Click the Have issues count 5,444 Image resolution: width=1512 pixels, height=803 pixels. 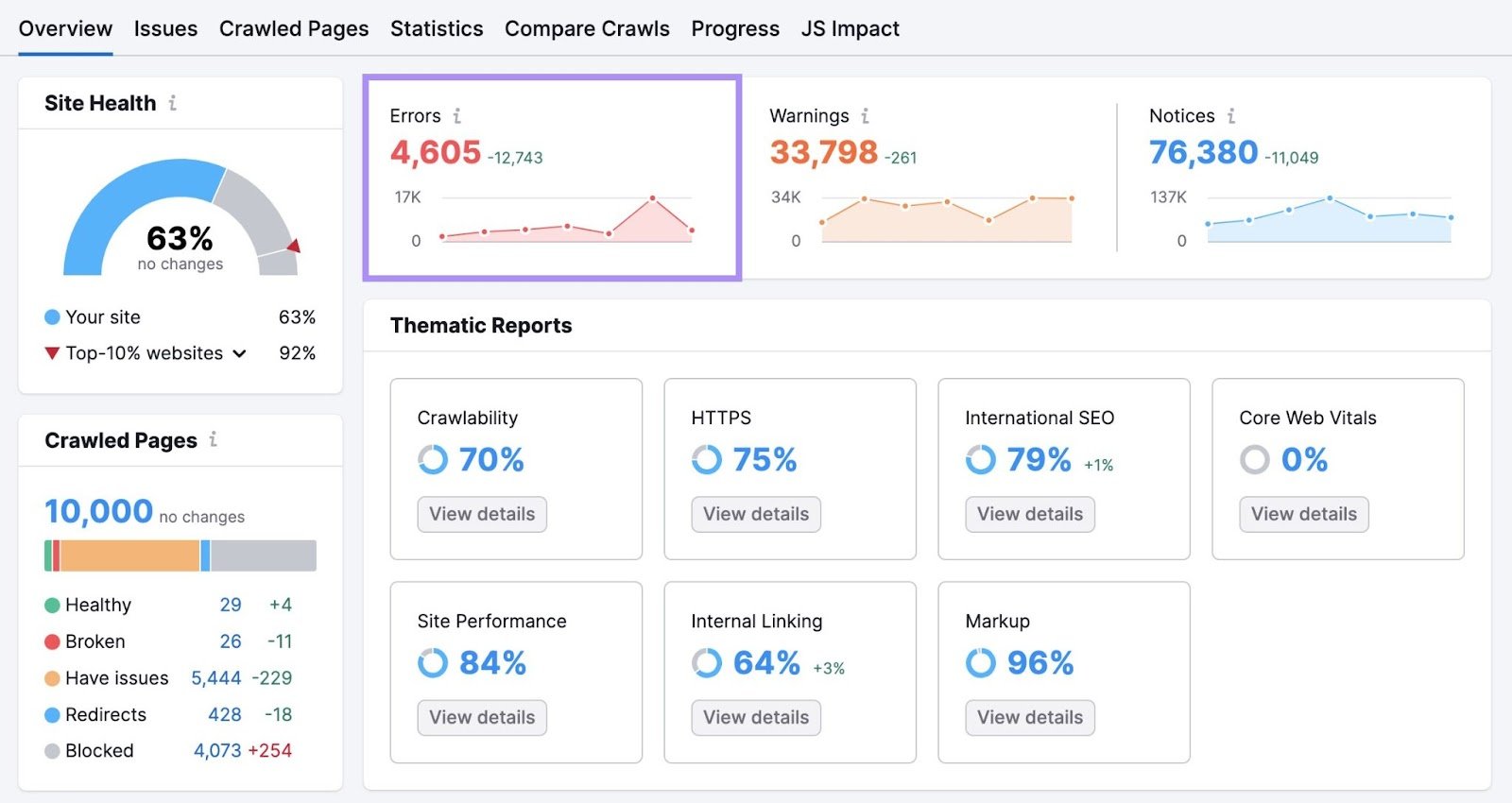(x=216, y=678)
